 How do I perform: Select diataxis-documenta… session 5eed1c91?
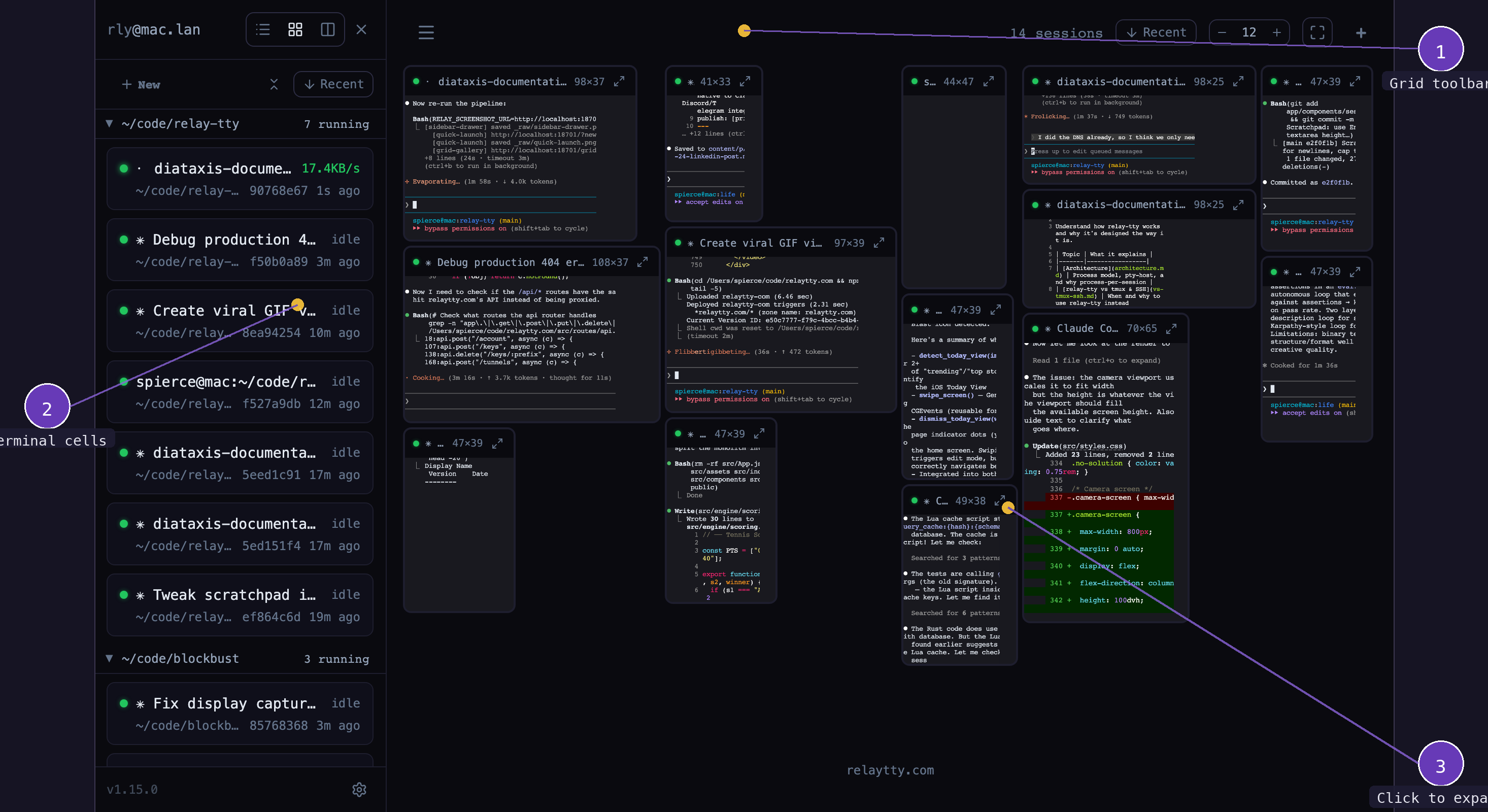tap(240, 463)
